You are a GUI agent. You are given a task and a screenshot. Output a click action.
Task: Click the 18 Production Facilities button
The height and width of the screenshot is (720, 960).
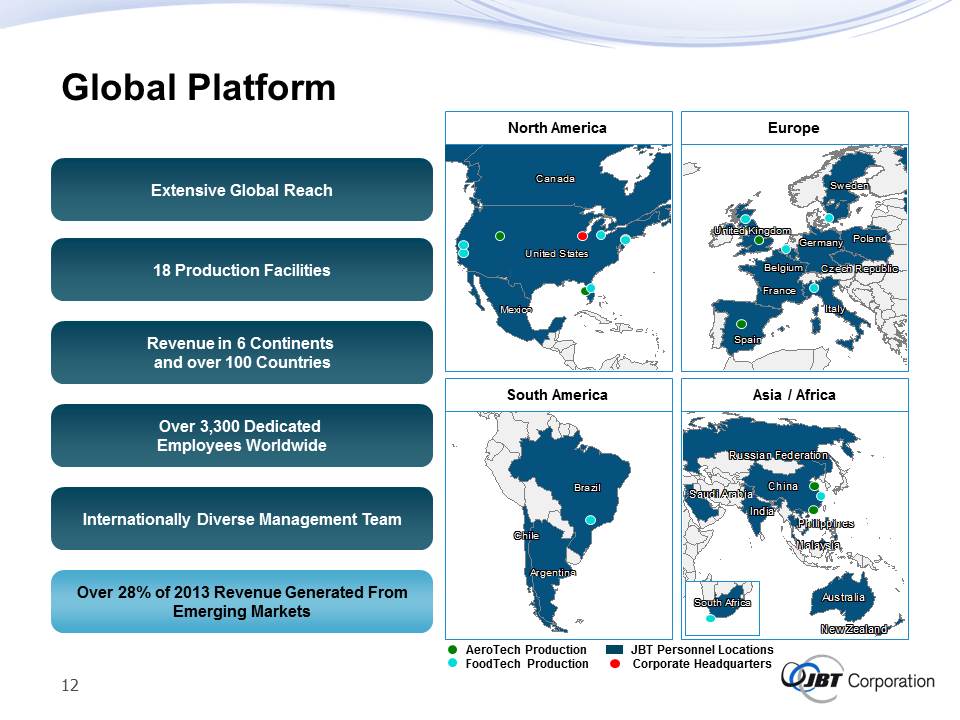point(241,270)
